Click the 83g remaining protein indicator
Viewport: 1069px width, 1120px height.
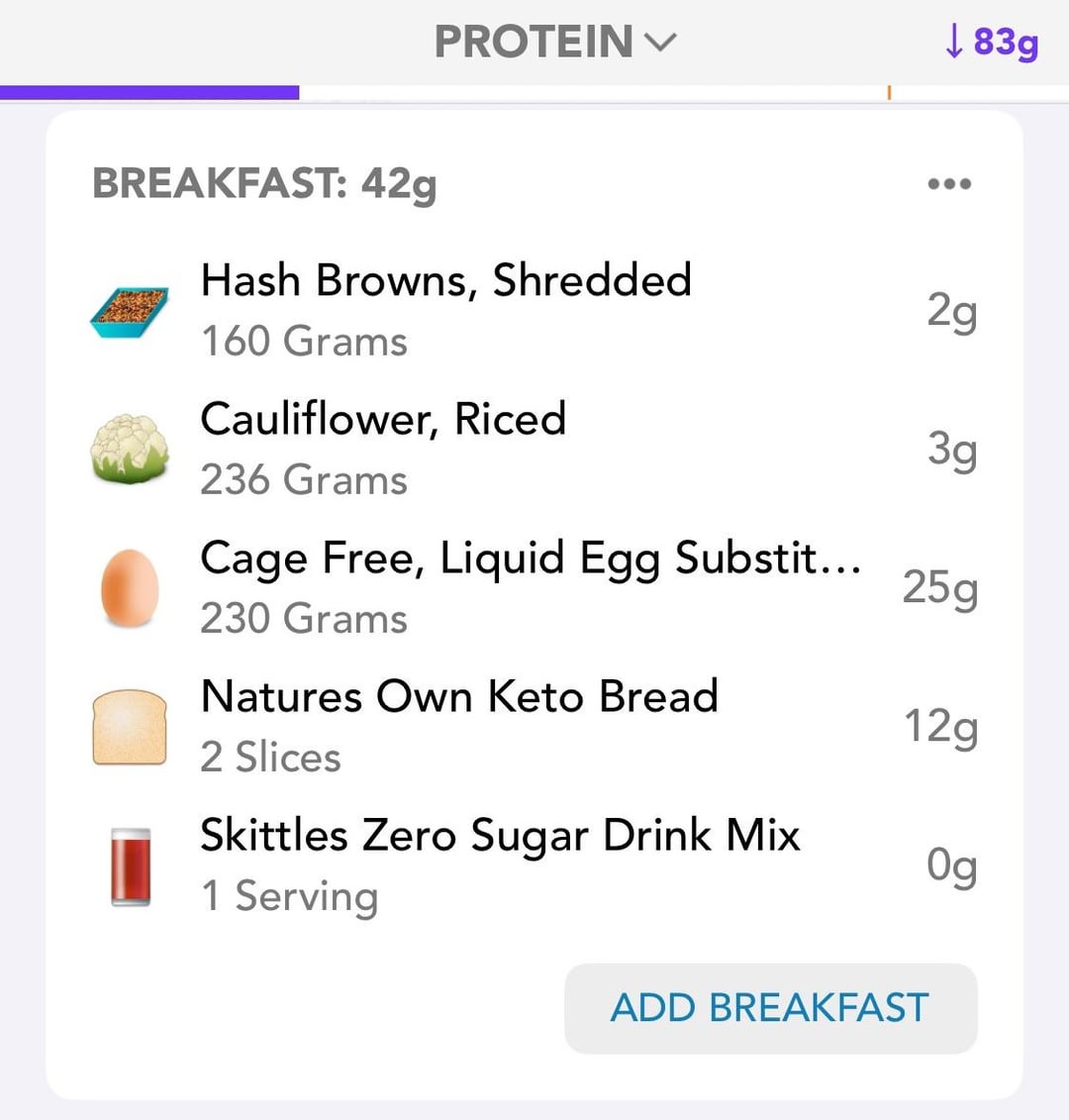click(x=991, y=43)
